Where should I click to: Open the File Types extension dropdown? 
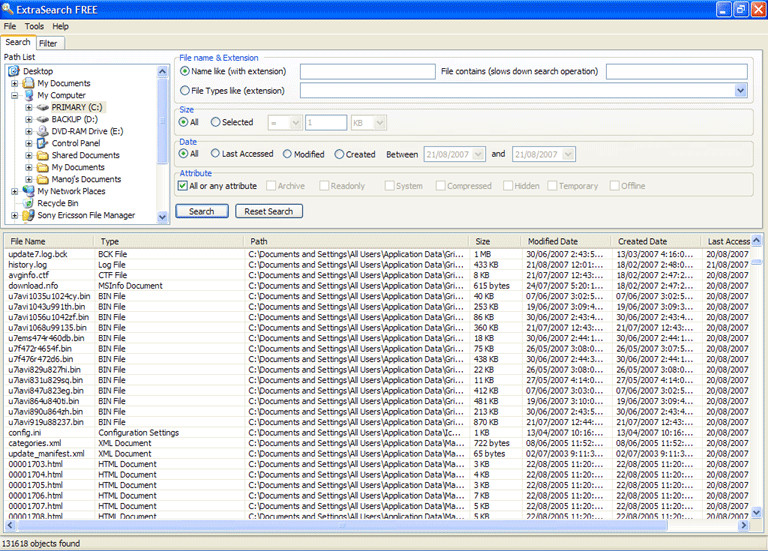pyautogui.click(x=741, y=90)
